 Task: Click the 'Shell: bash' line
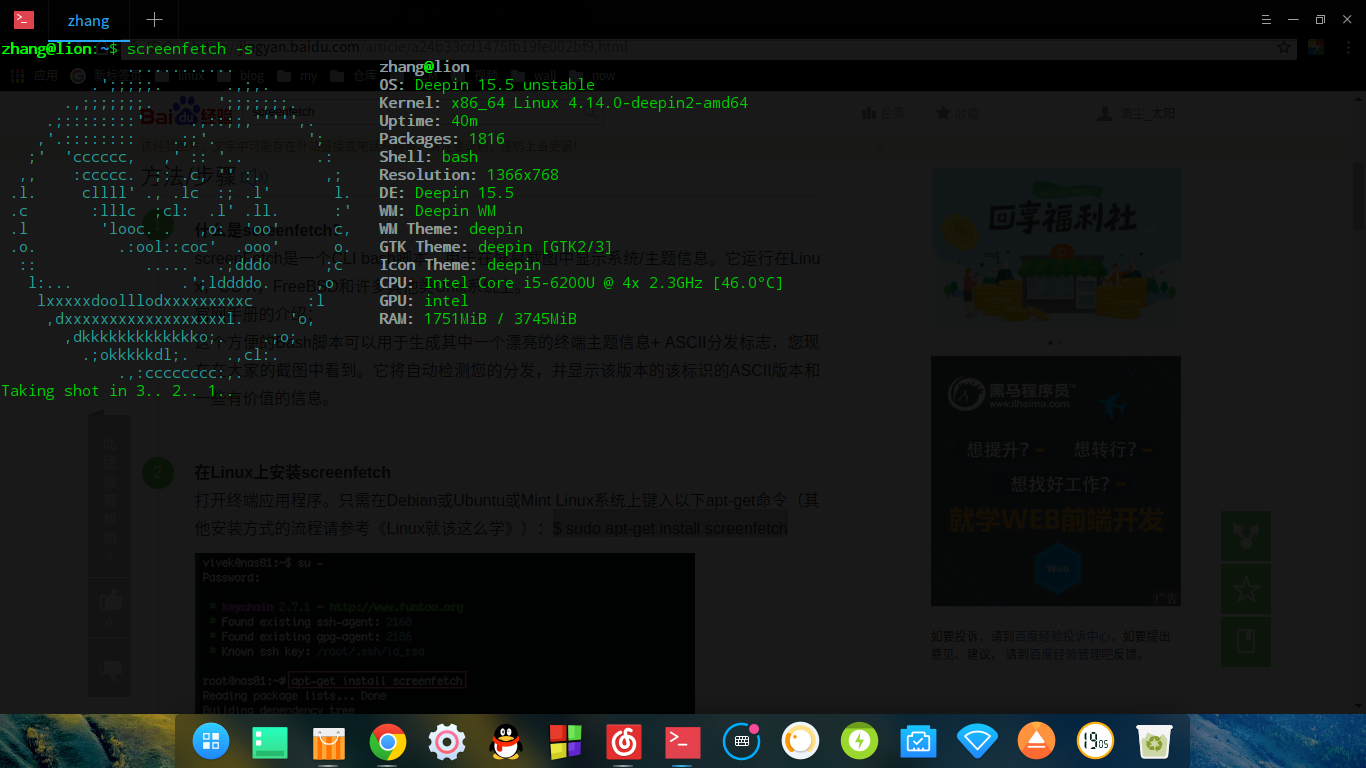point(428,157)
